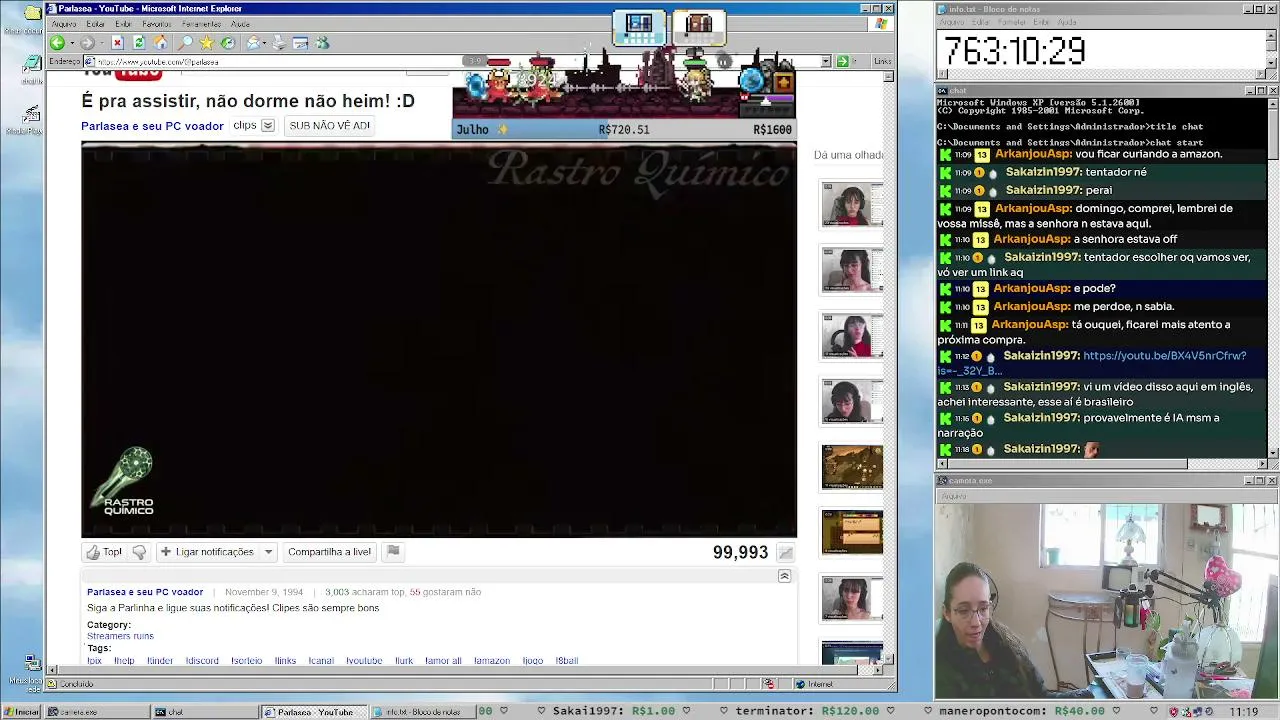Click the thumbs down dislike icon
Screen dimensions: 1280x720
point(139,552)
